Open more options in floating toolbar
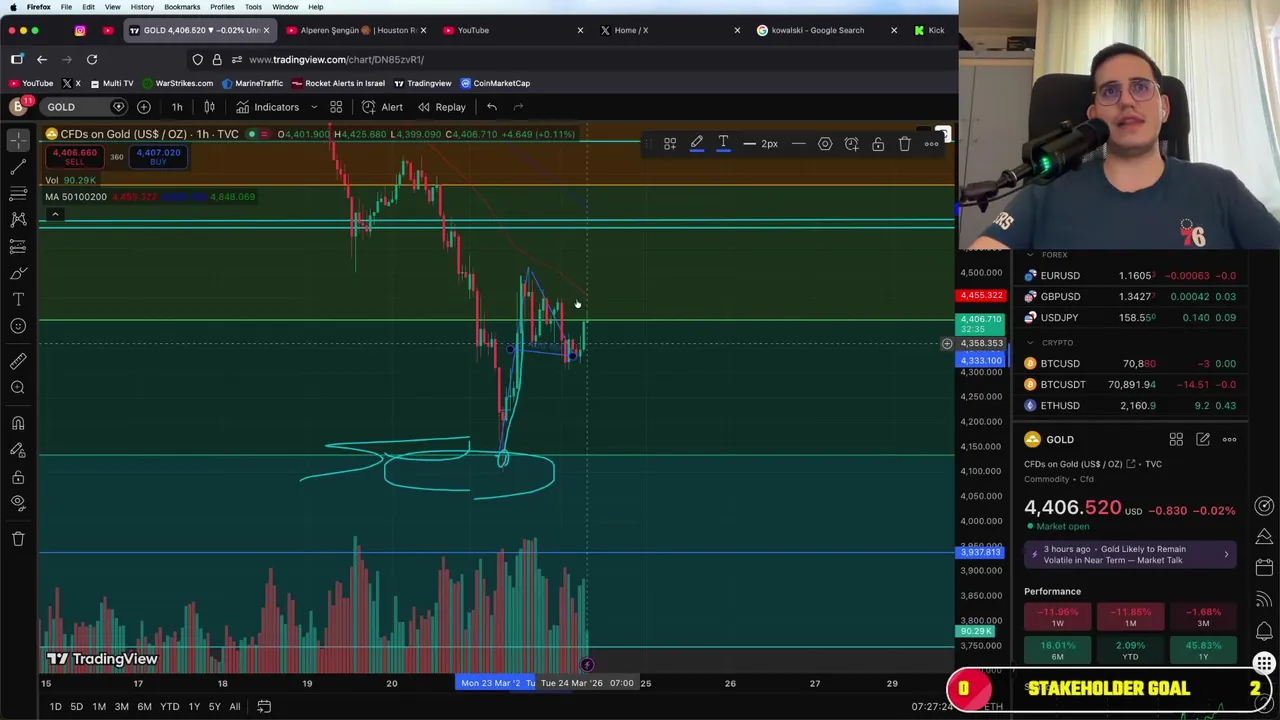1280x720 pixels. click(931, 144)
